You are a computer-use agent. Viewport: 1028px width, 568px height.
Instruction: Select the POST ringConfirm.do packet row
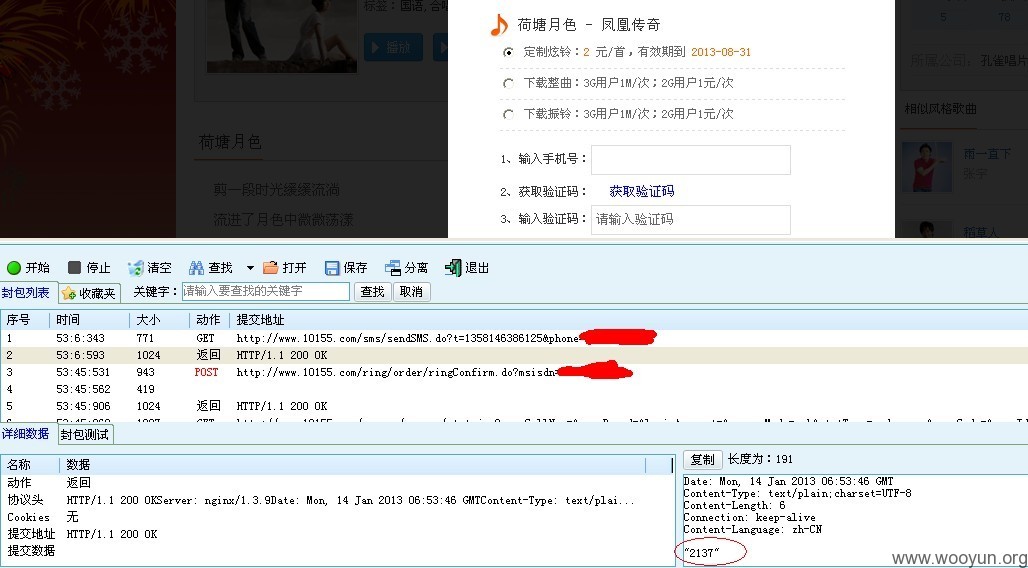(514, 372)
